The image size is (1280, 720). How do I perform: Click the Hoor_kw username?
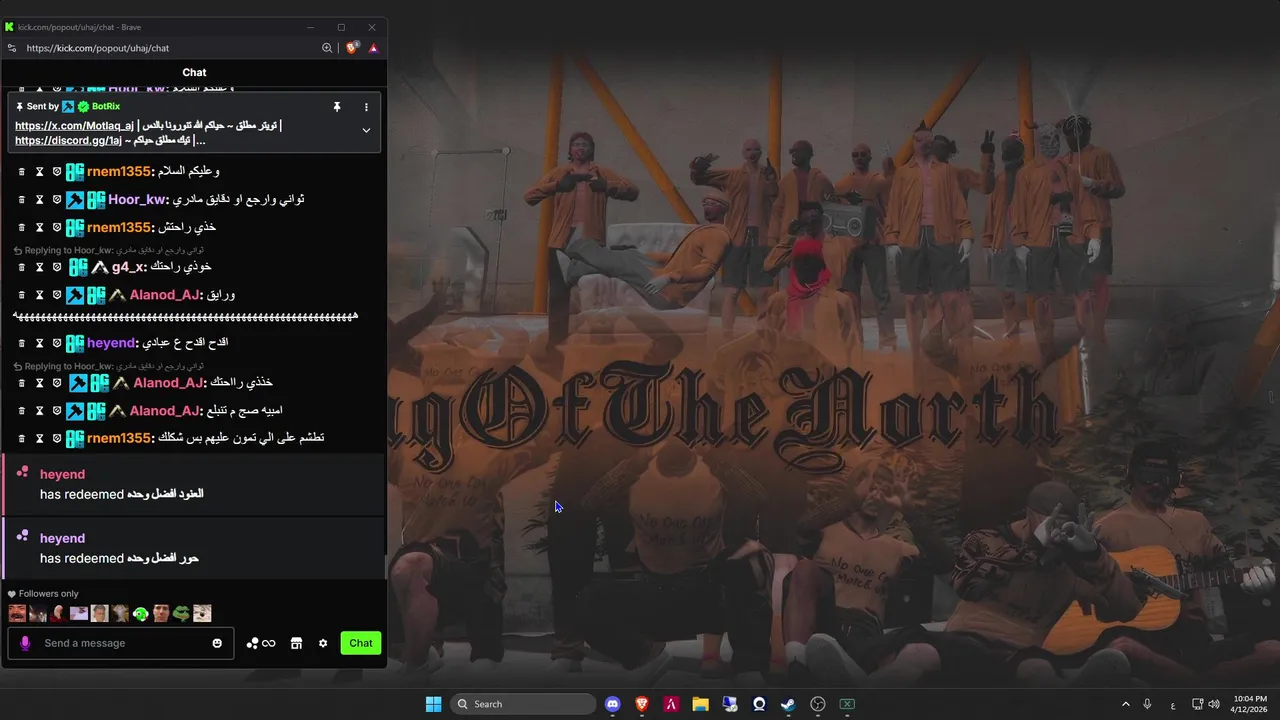tap(137, 200)
